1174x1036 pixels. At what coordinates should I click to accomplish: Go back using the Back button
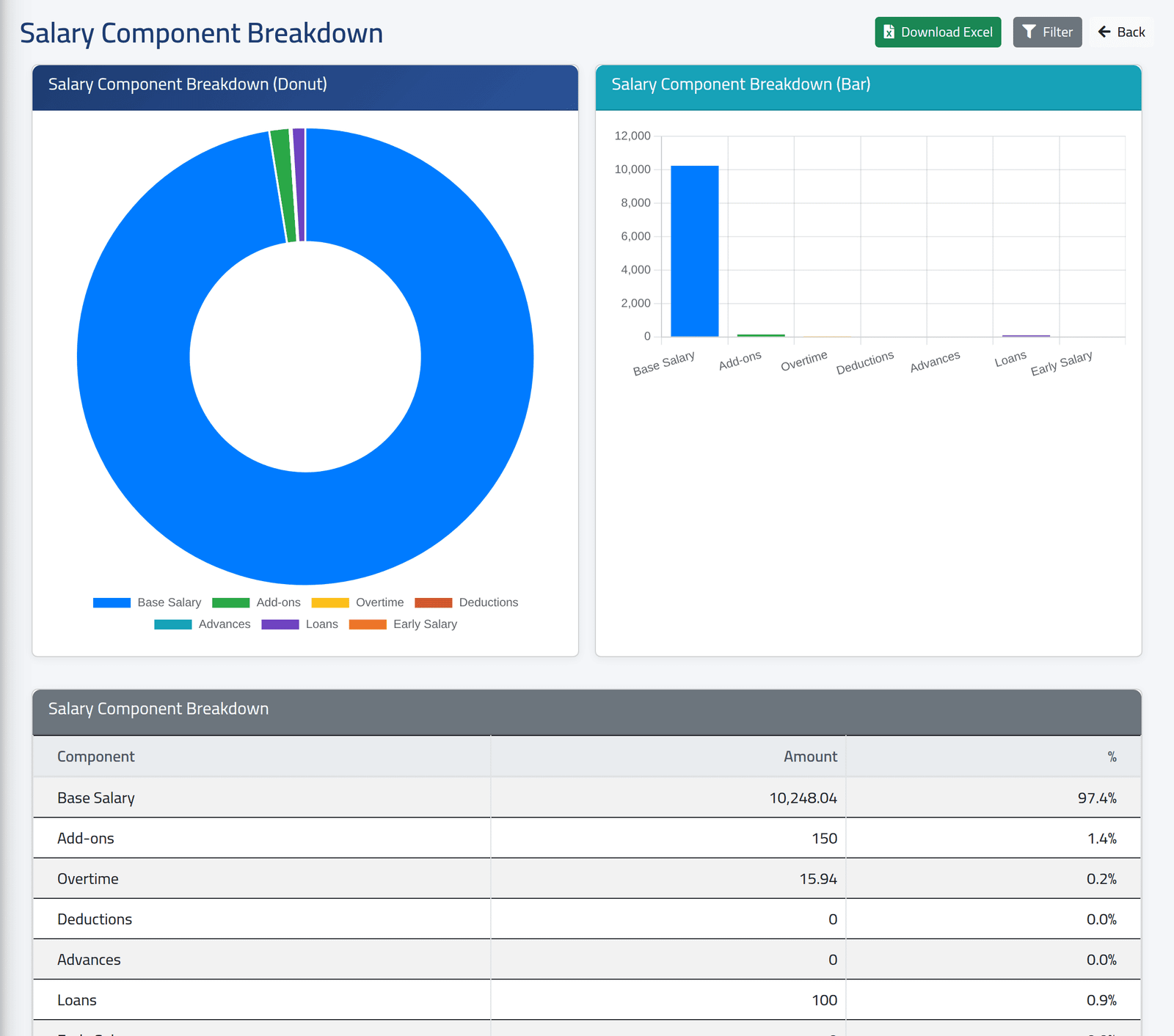click(x=1121, y=32)
